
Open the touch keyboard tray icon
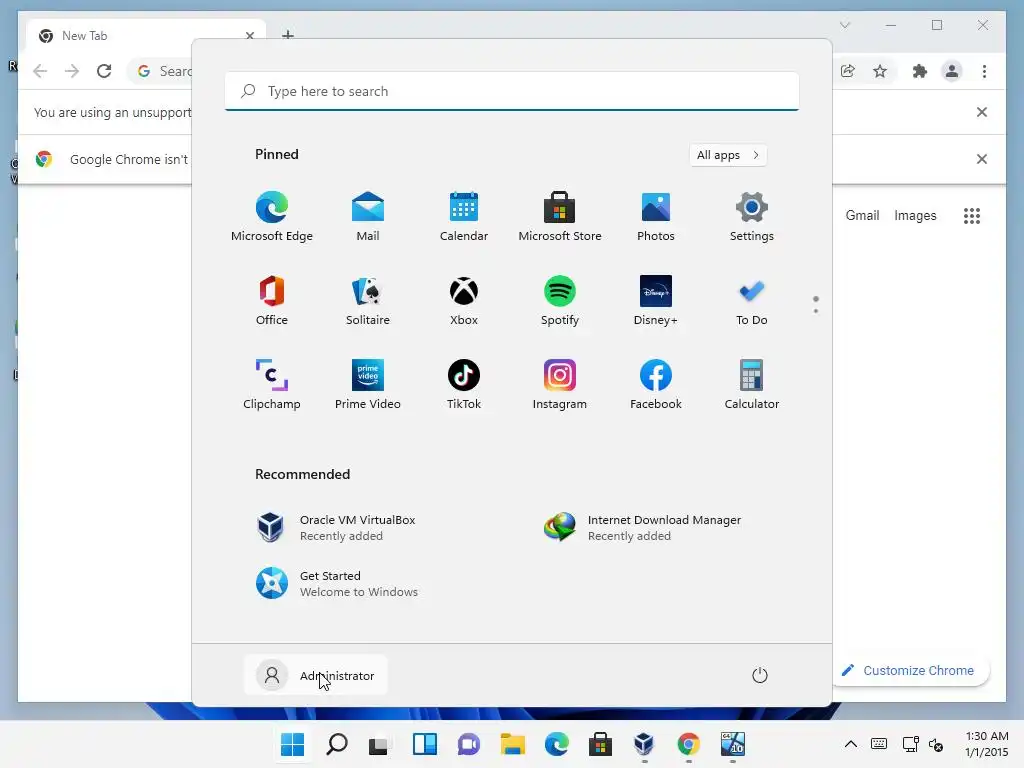[x=879, y=744]
